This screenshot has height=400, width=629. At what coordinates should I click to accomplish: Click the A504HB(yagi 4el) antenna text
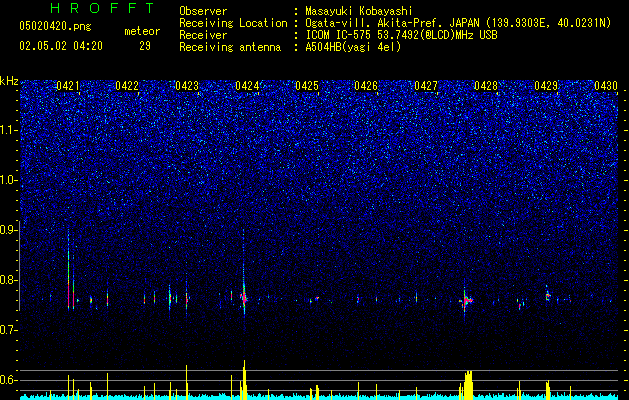point(353,47)
